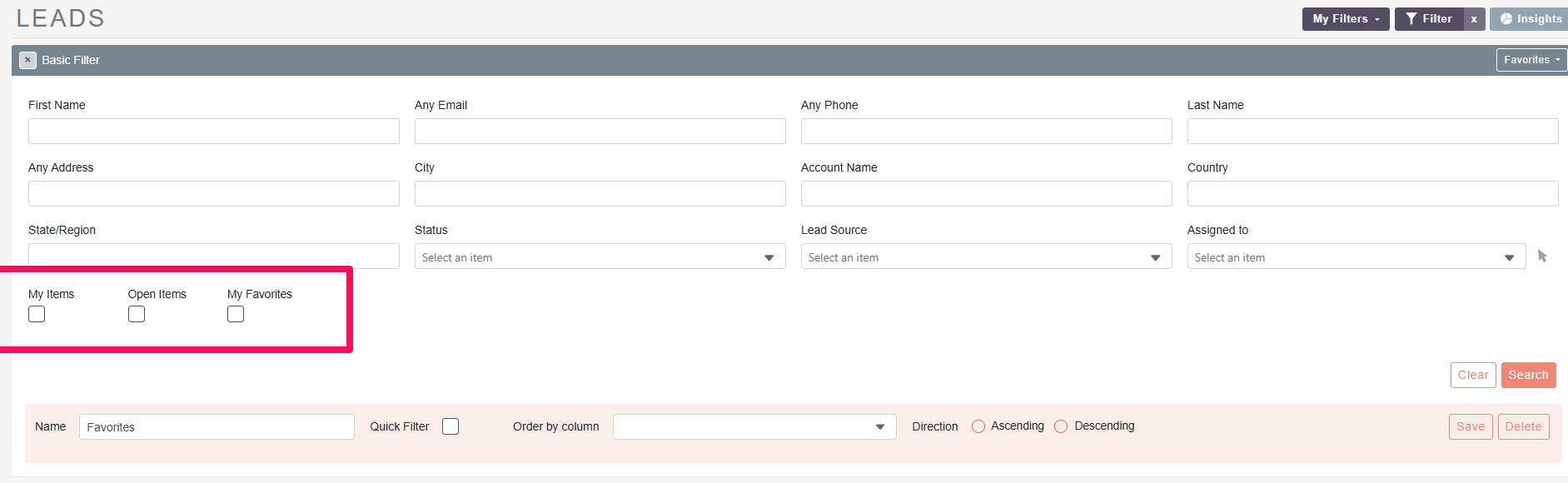Enable the Quick Filter checkbox
1568x483 pixels.
click(x=450, y=426)
